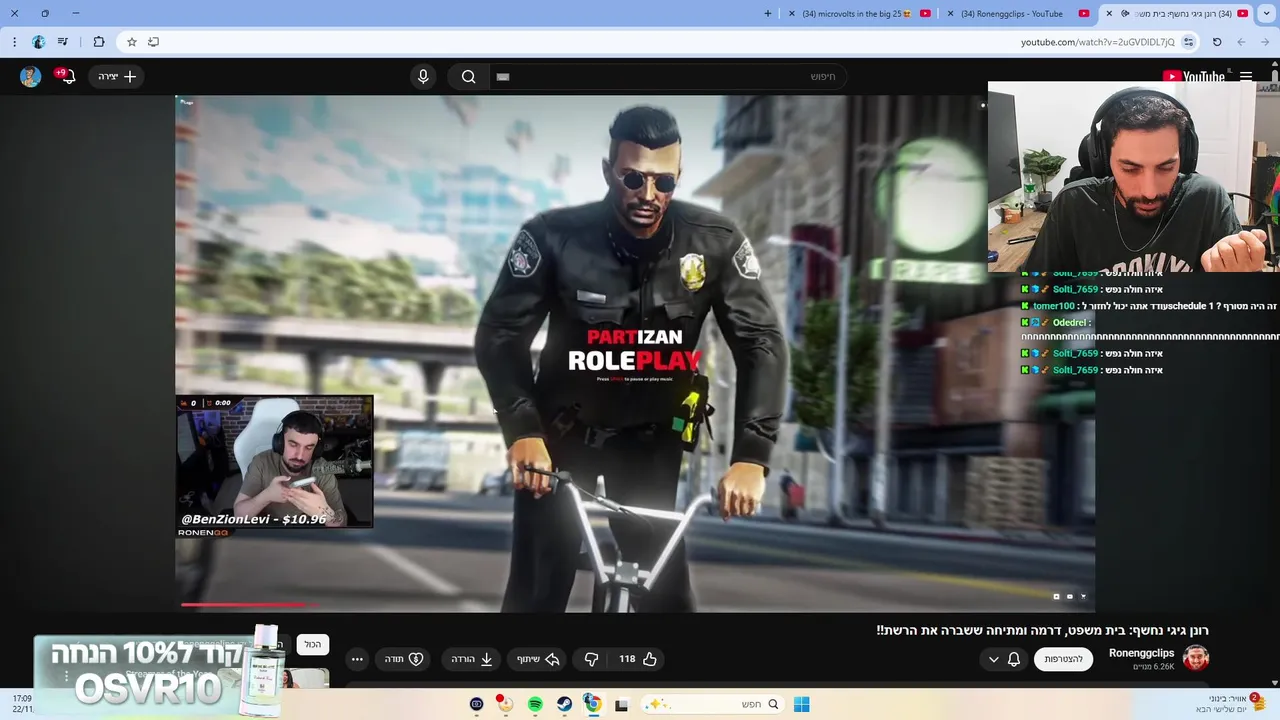Image resolution: width=1280 pixels, height=720 pixels.
Task: Click the Join (להצטרפות) button
Action: pyautogui.click(x=1063, y=659)
